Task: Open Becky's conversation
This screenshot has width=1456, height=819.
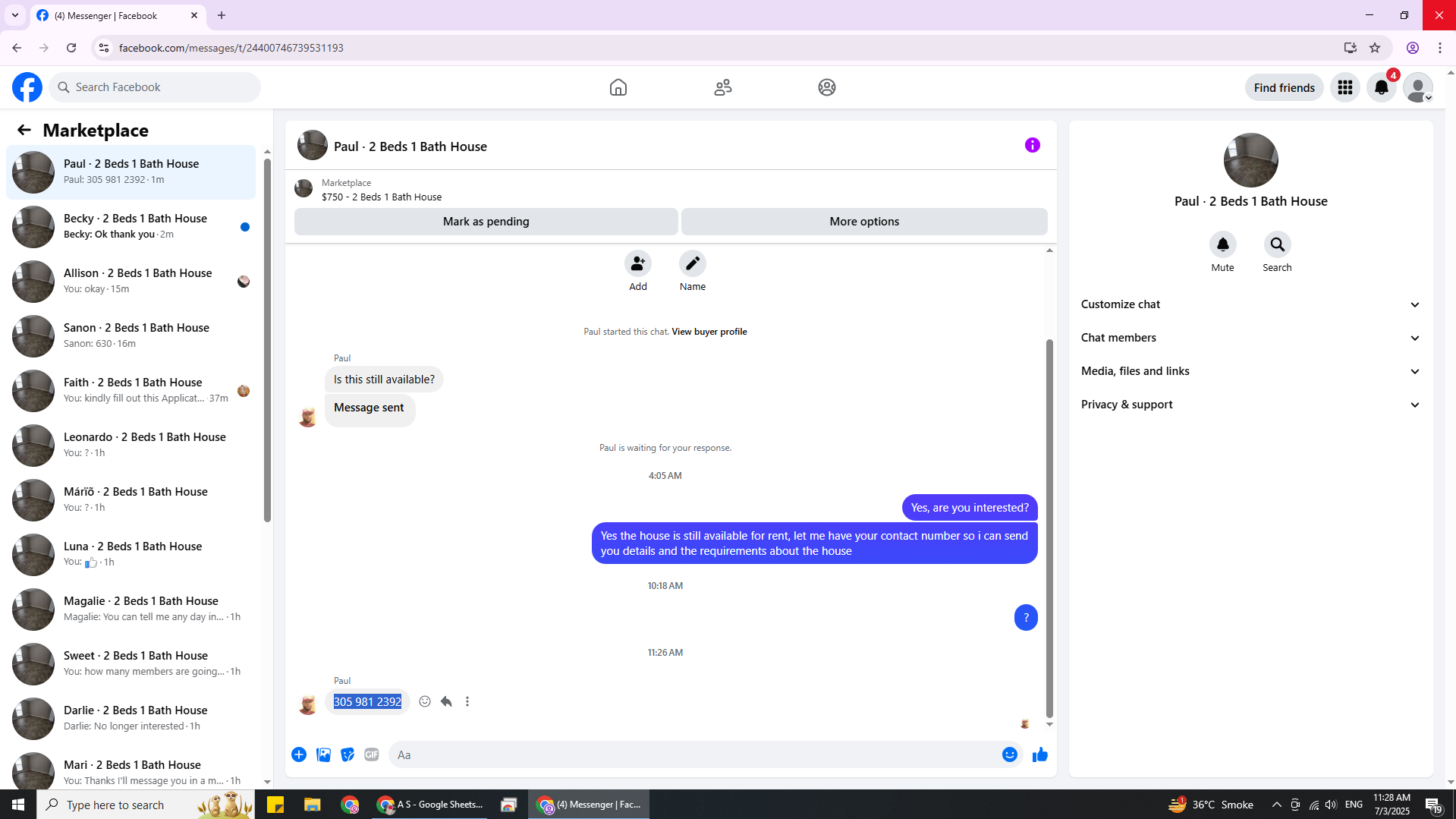Action: pyautogui.click(x=131, y=226)
